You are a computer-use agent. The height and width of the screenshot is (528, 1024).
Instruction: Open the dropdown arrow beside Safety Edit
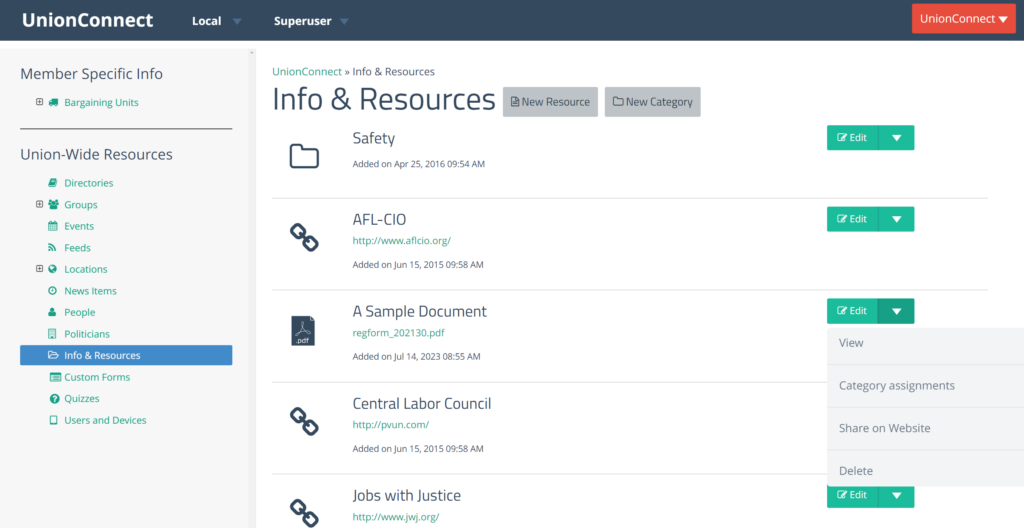(x=896, y=138)
